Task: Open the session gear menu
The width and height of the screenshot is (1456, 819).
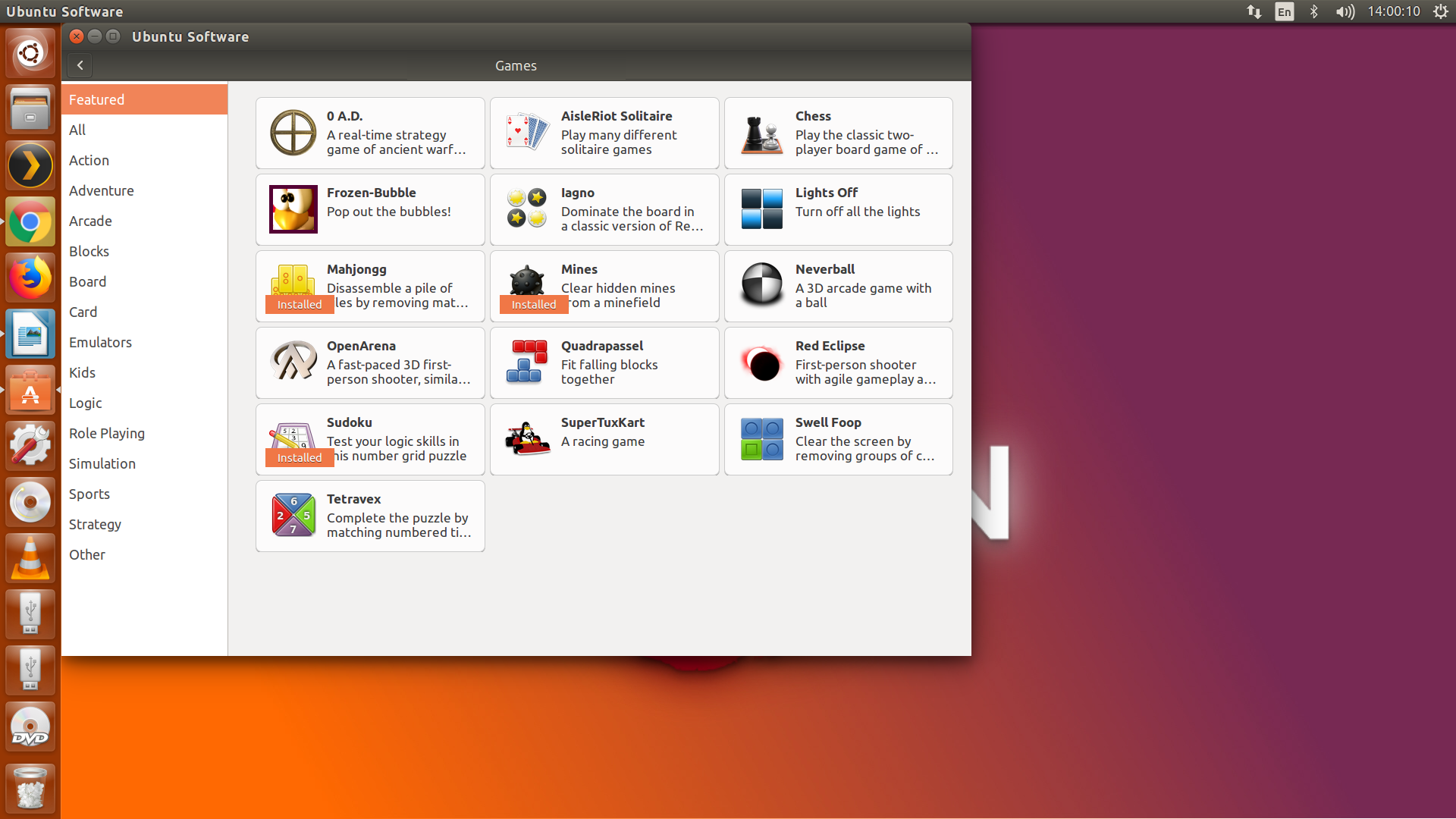Action: (1440, 11)
